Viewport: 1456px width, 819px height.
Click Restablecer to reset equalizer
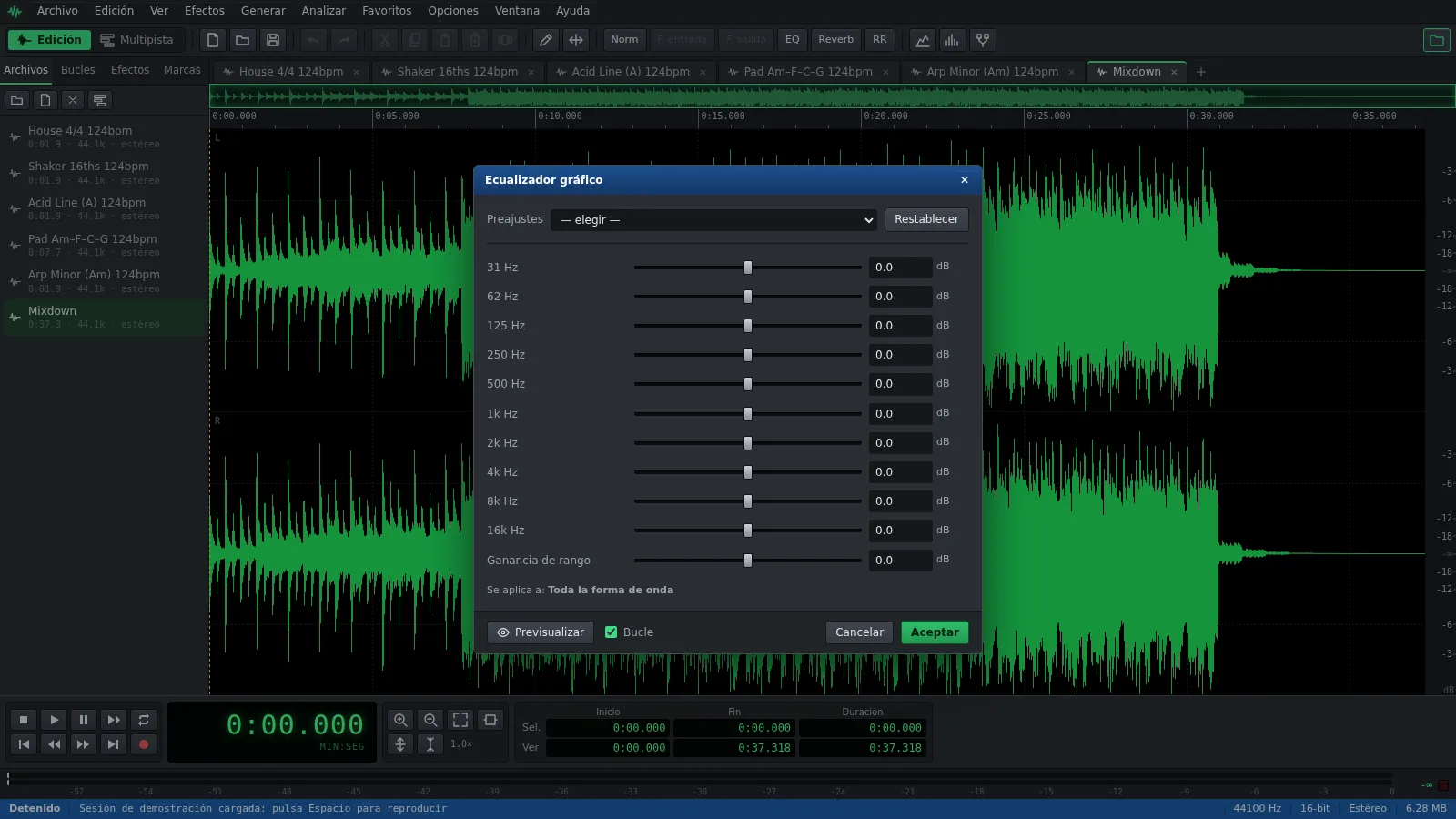[926, 219]
